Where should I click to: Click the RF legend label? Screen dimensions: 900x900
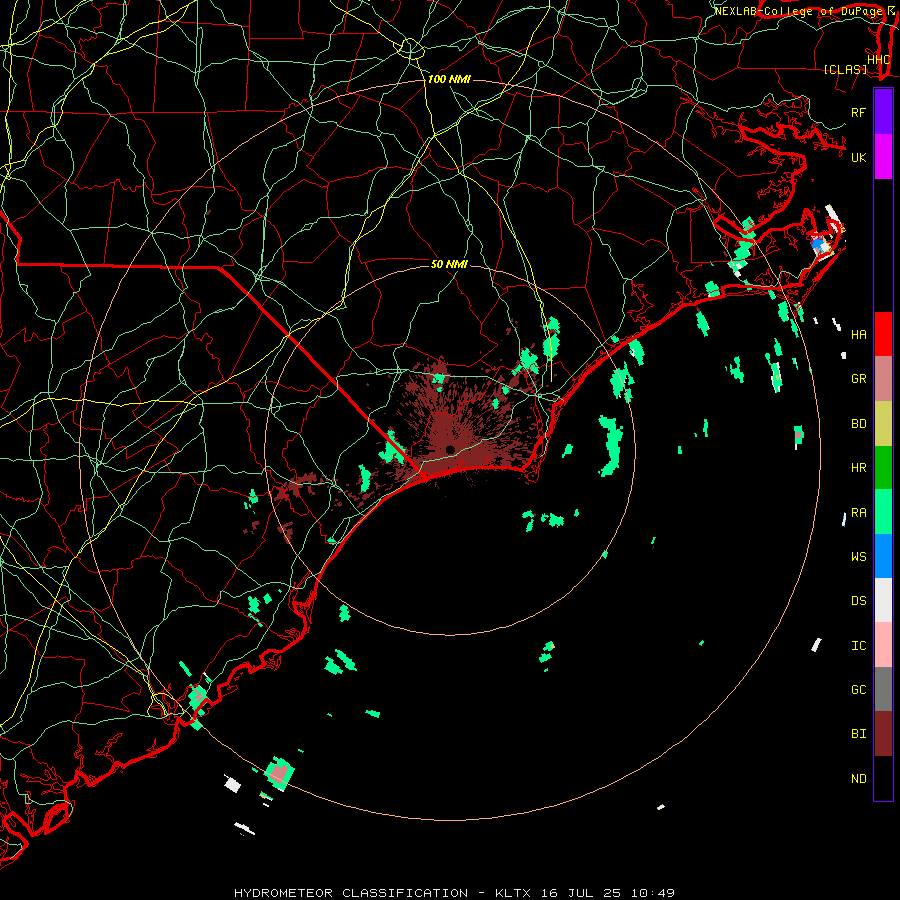tap(858, 112)
